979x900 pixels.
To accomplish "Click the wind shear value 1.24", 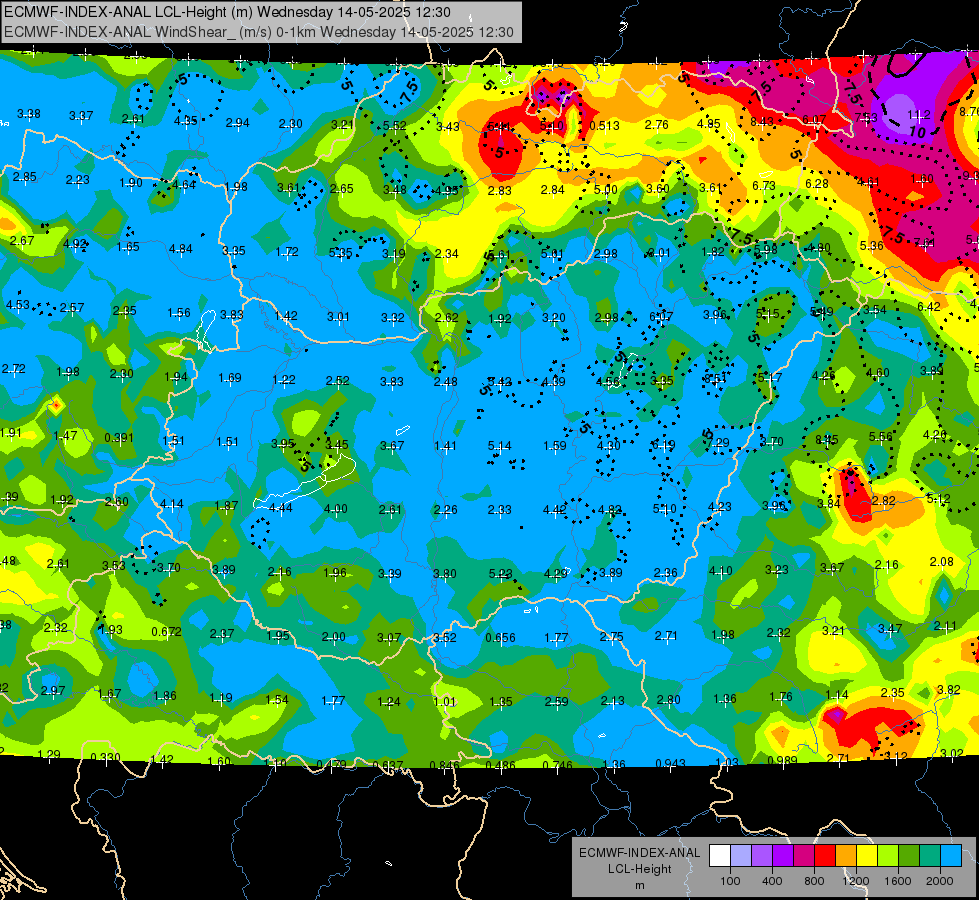I will pos(389,701).
